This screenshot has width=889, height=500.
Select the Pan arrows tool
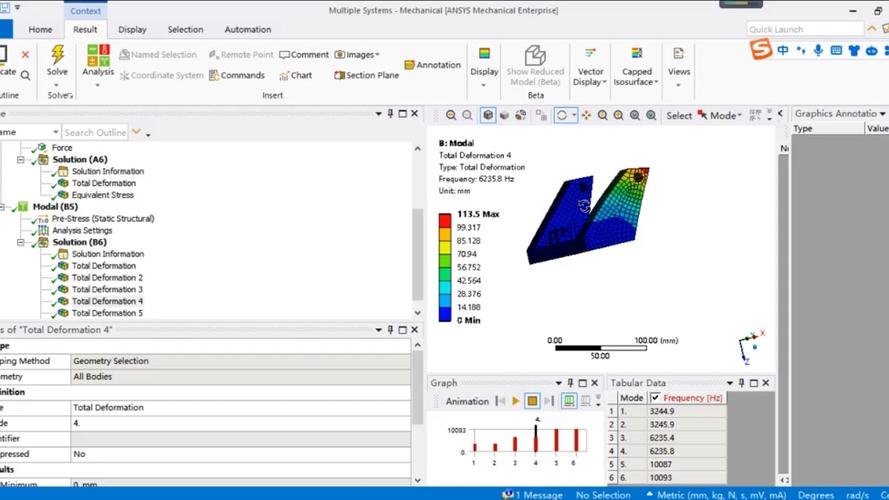586,115
